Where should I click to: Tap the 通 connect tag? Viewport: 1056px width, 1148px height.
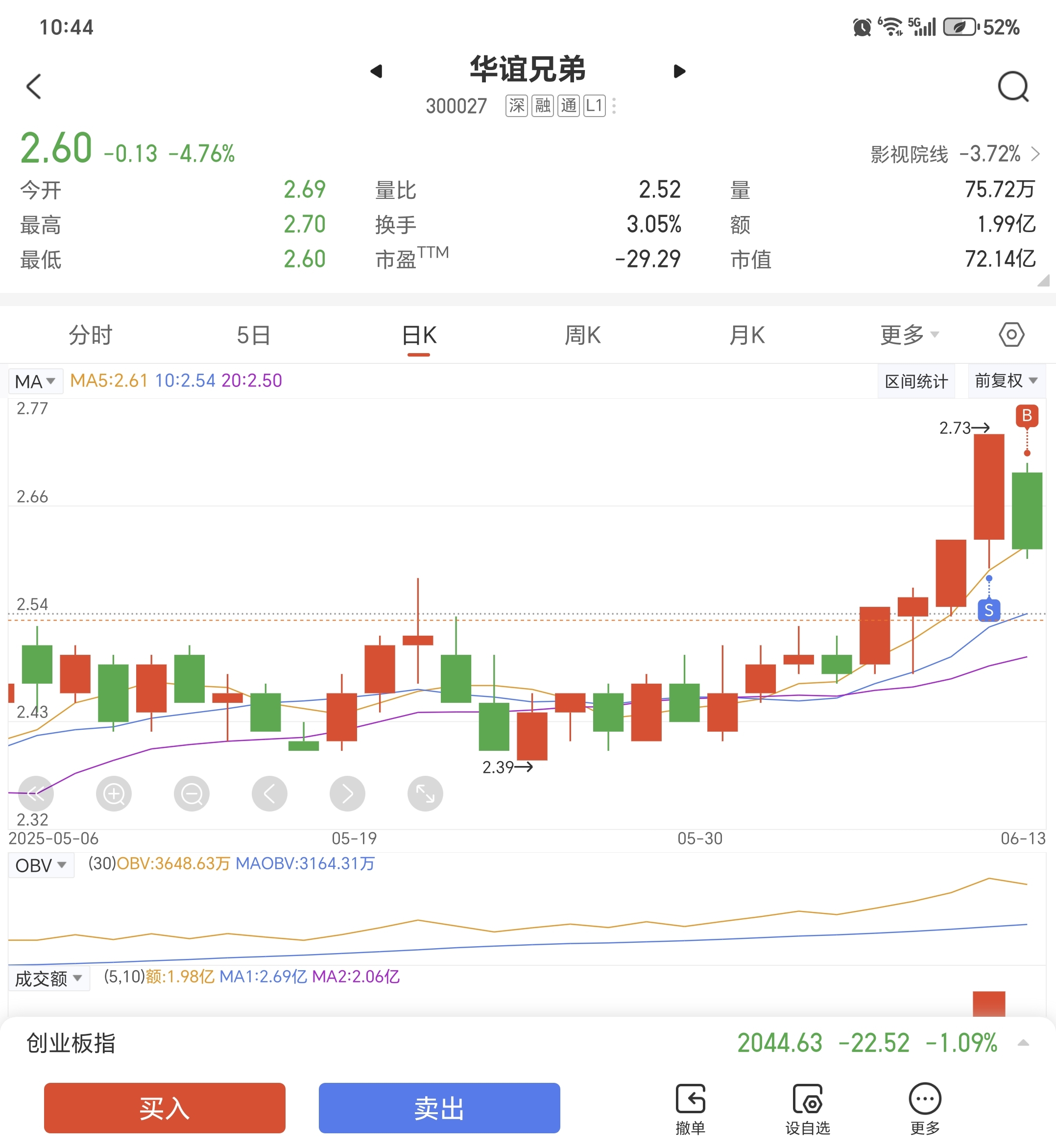[569, 106]
